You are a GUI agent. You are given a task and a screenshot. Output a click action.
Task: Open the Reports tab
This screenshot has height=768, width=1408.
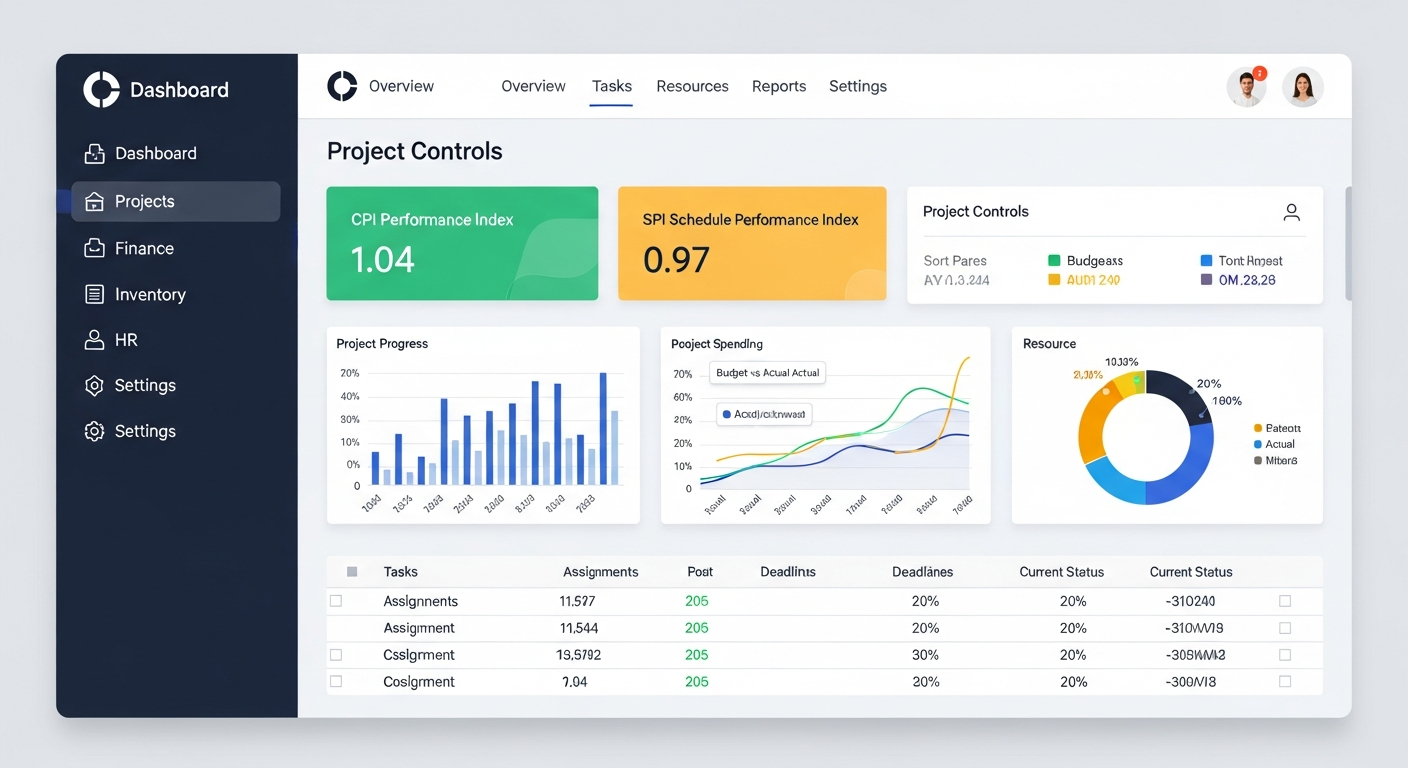pyautogui.click(x=779, y=86)
